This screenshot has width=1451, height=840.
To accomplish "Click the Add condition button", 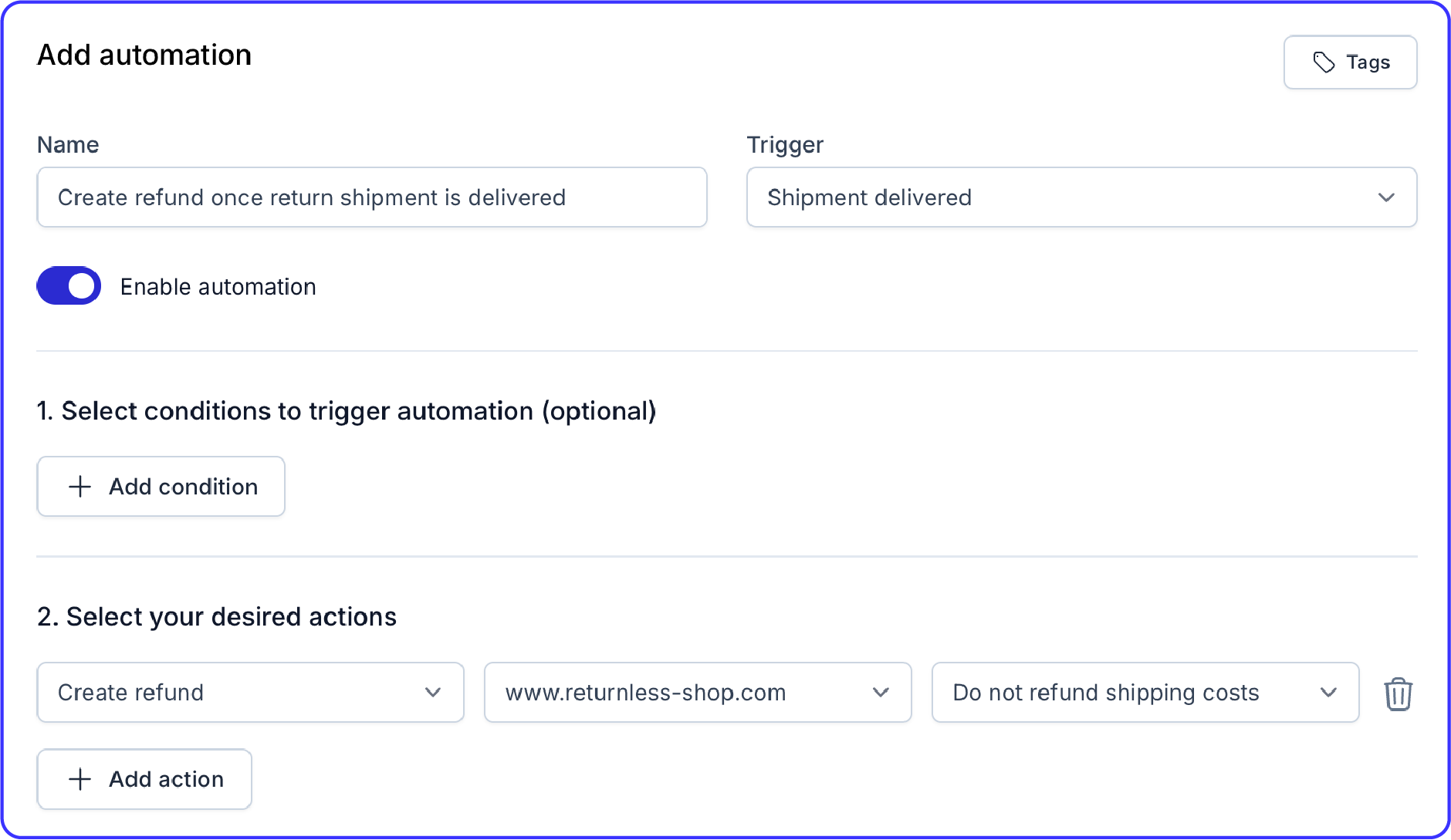I will (161, 487).
